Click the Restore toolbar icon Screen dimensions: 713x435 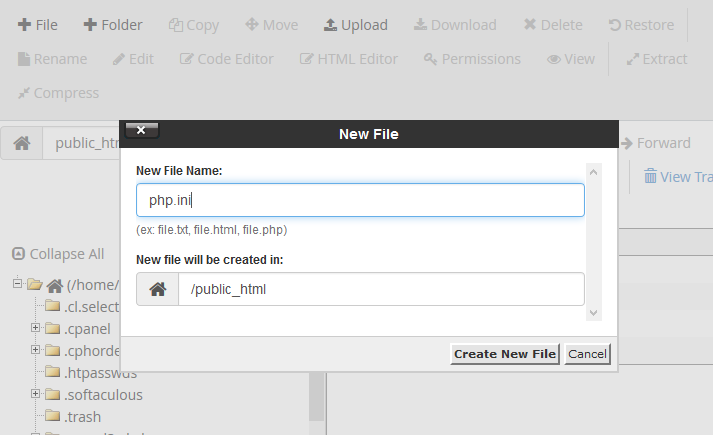coord(641,25)
